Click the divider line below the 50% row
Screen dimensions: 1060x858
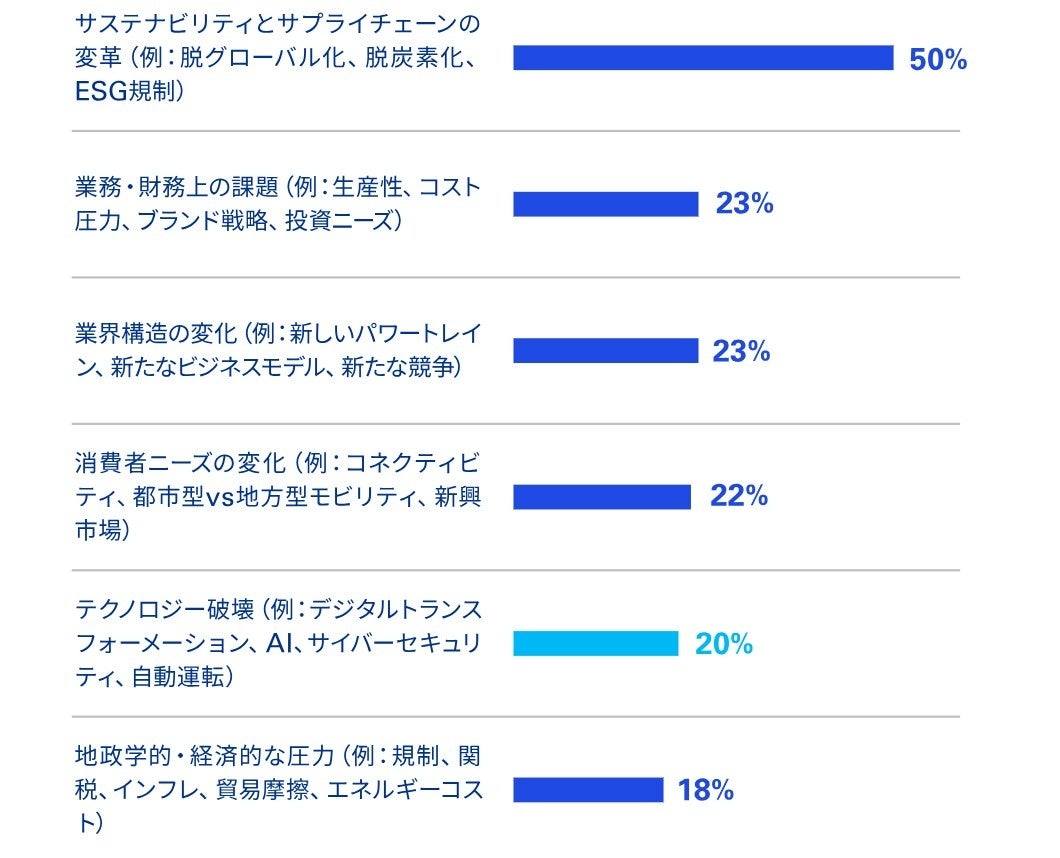pos(515,131)
